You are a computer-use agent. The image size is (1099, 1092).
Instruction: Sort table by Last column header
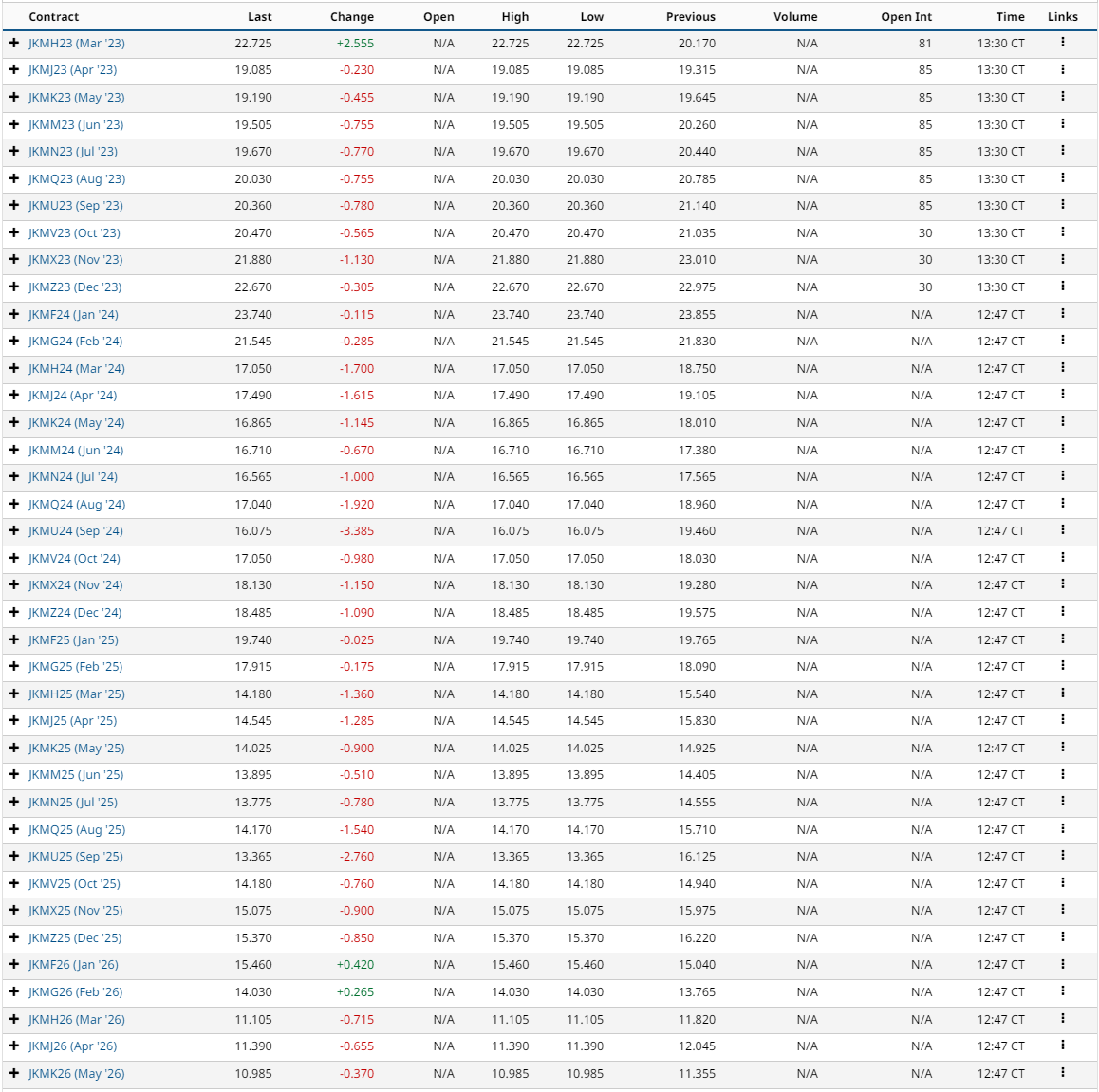[x=259, y=17]
